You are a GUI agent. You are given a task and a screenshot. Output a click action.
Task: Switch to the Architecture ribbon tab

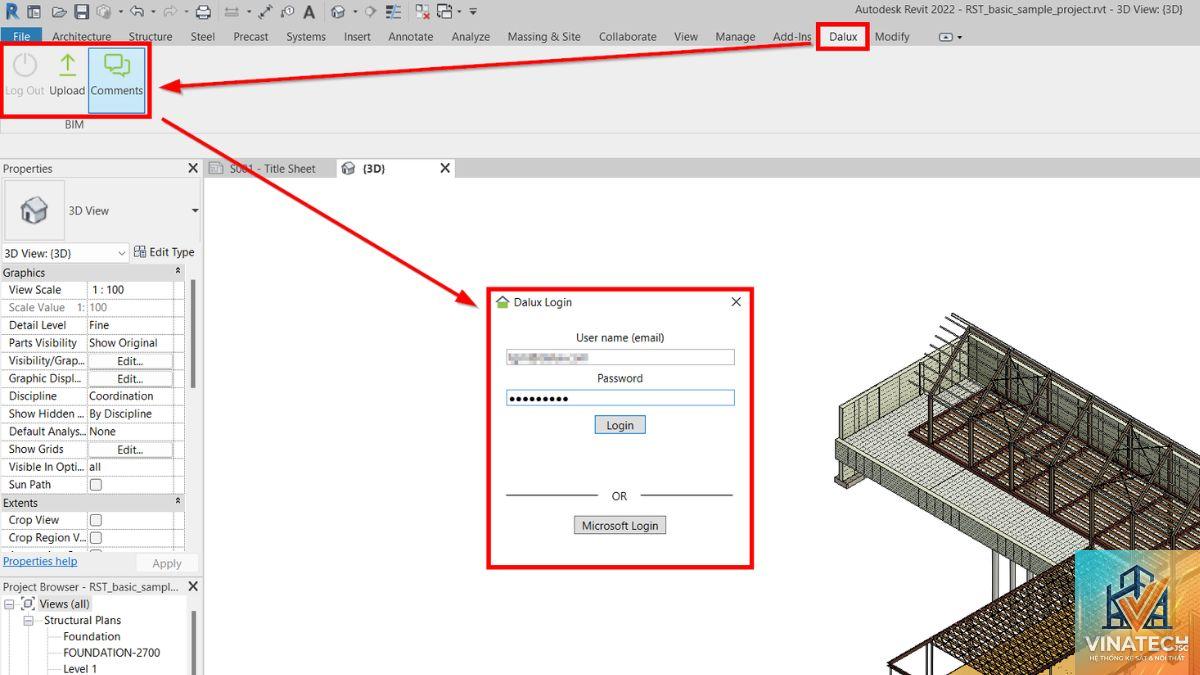pos(82,36)
